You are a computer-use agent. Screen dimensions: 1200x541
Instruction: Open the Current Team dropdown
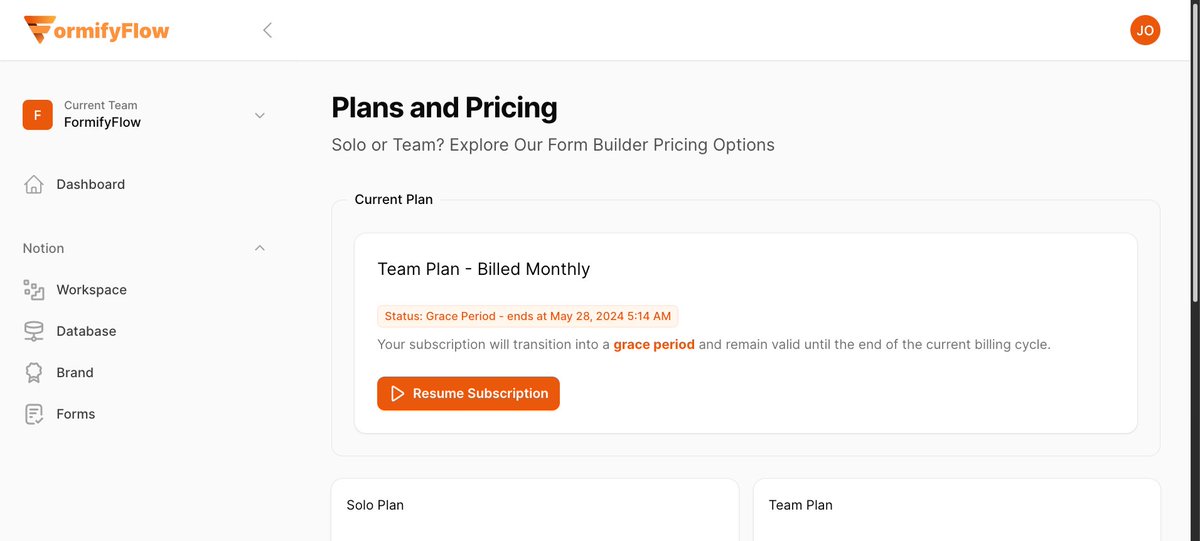[x=260, y=115]
